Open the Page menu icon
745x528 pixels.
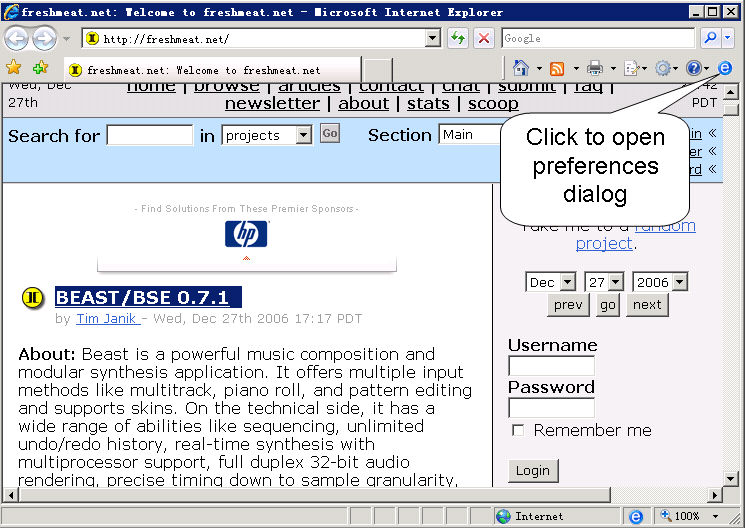coord(635,69)
